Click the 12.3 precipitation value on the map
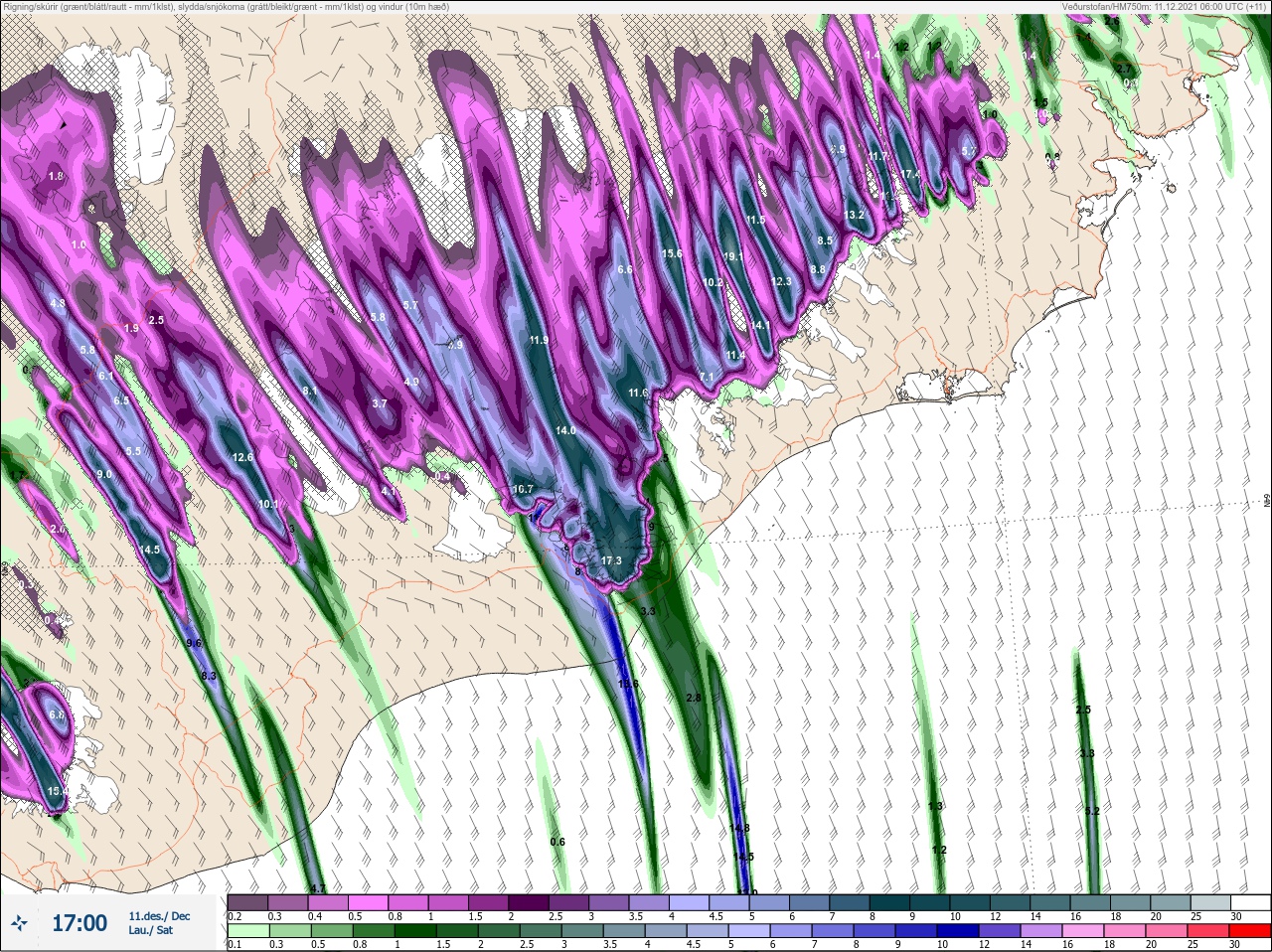The height and width of the screenshot is (952, 1272). pyautogui.click(x=781, y=281)
